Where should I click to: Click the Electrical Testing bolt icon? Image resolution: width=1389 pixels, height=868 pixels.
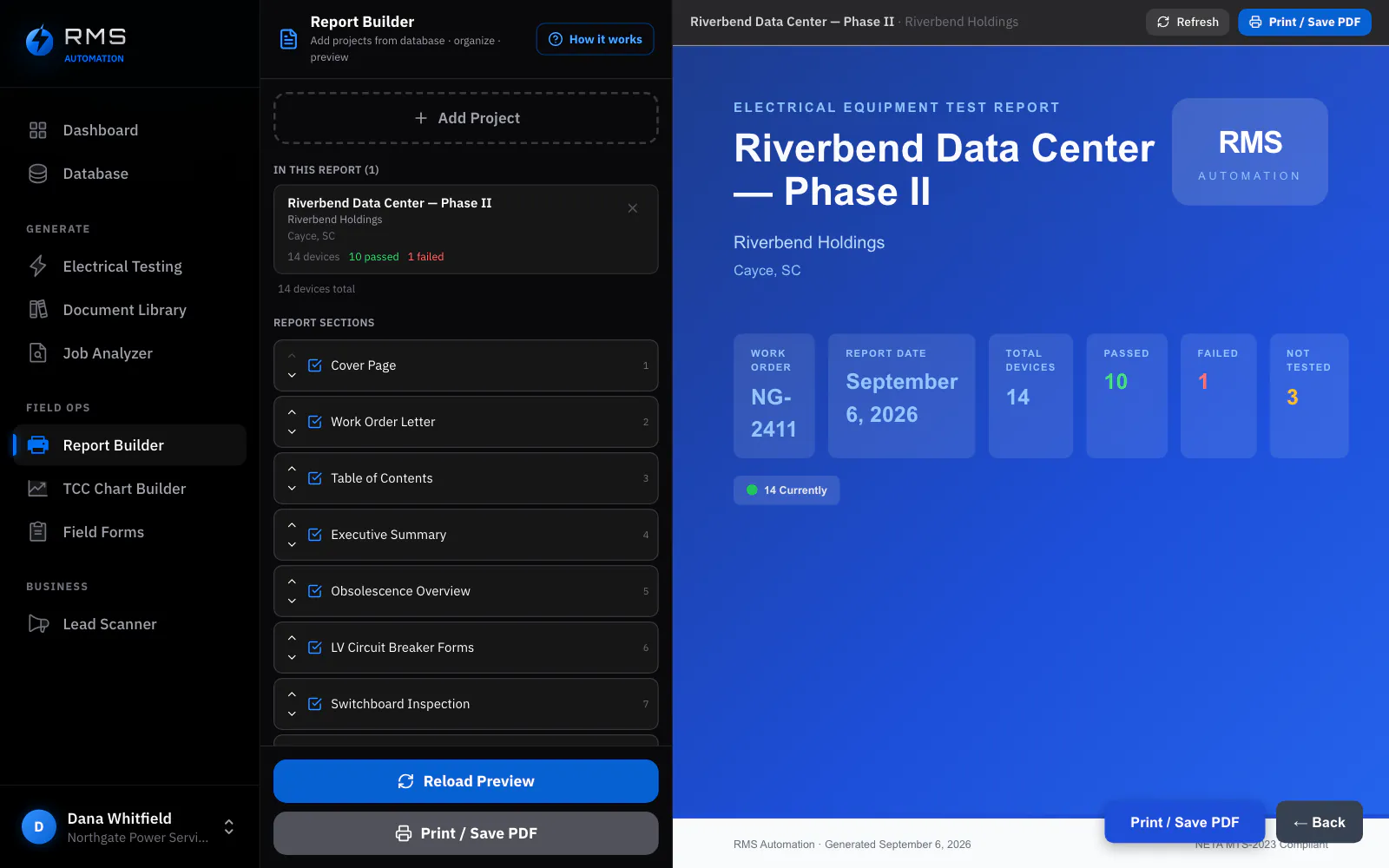click(x=37, y=266)
